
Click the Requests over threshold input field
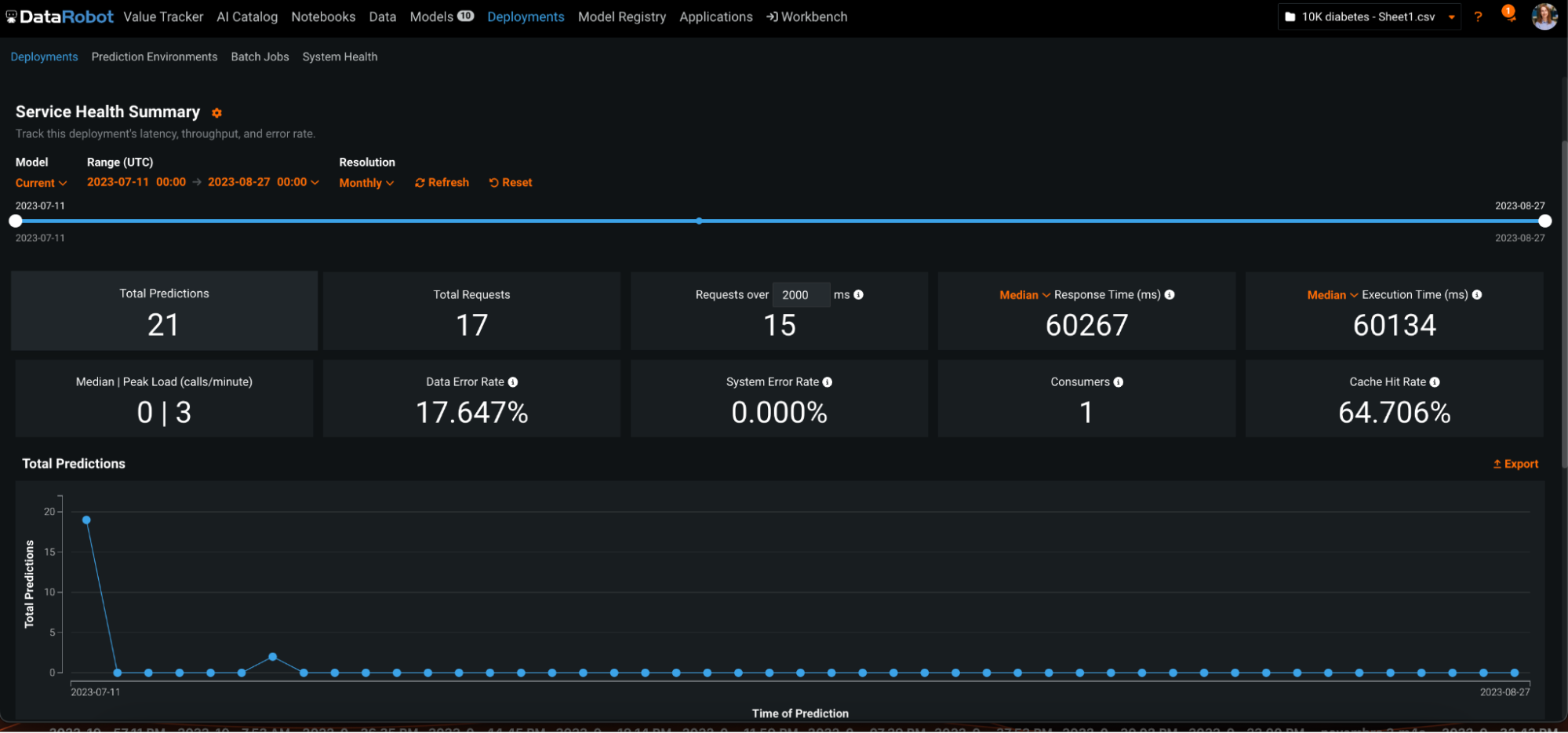pyautogui.click(x=800, y=295)
